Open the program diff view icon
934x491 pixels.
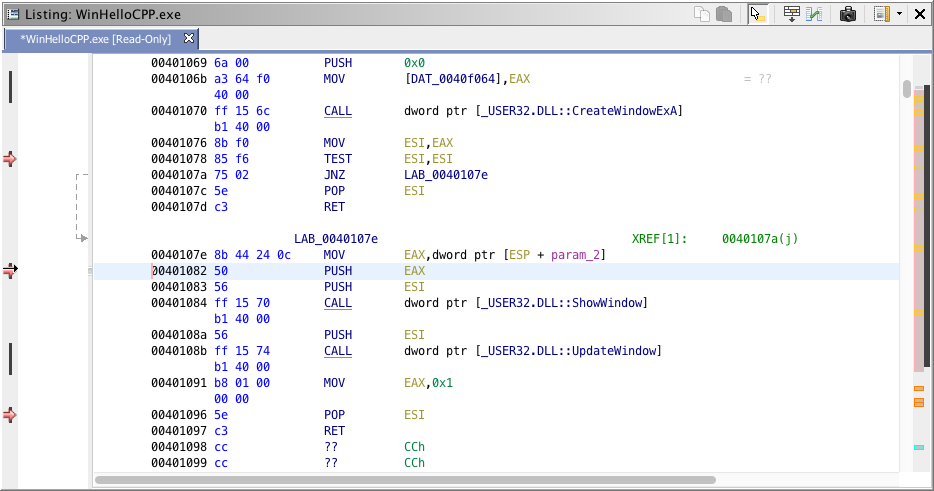point(815,14)
